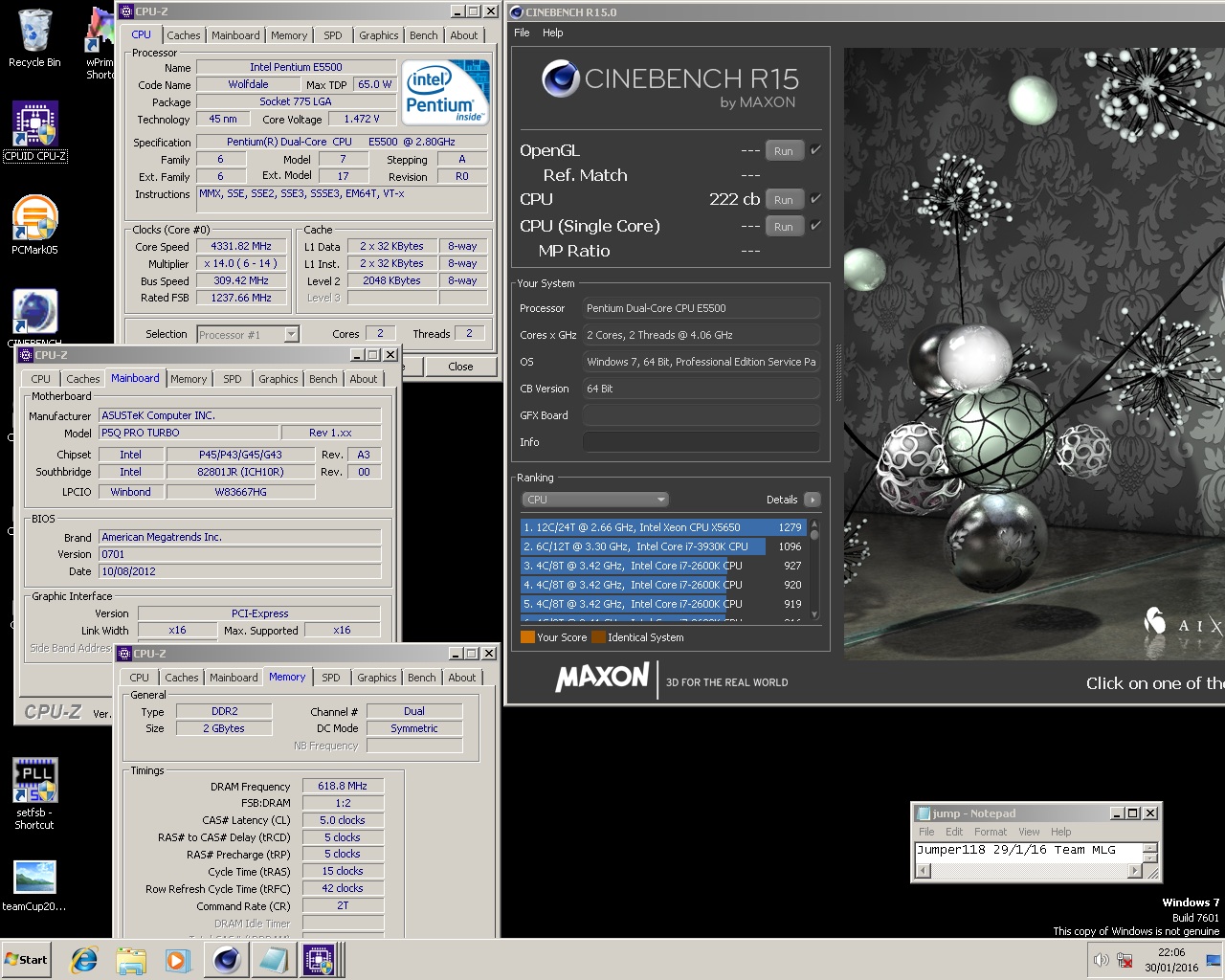Open Windows Media Player taskbar icon

tap(177, 960)
